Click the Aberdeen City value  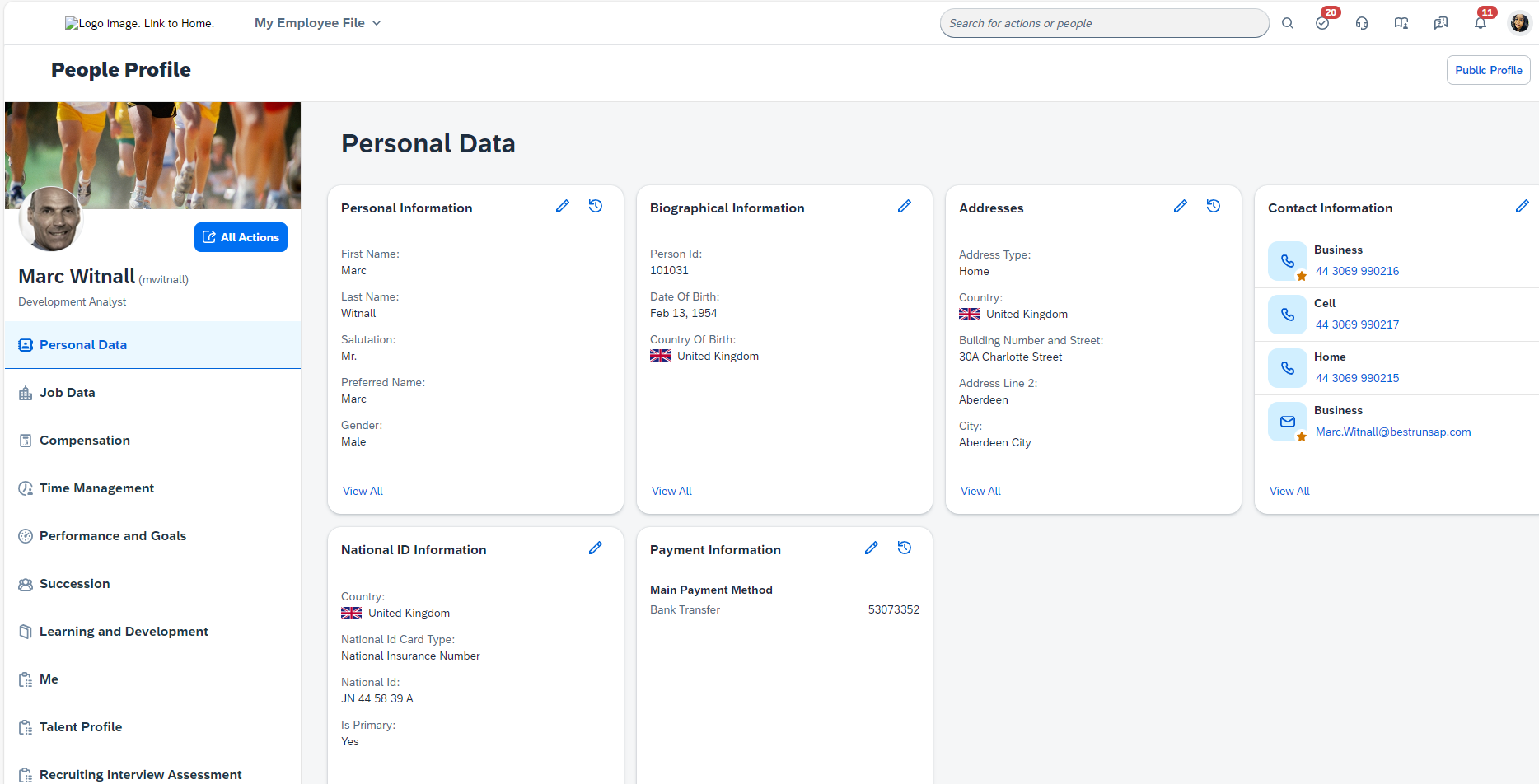(x=995, y=442)
